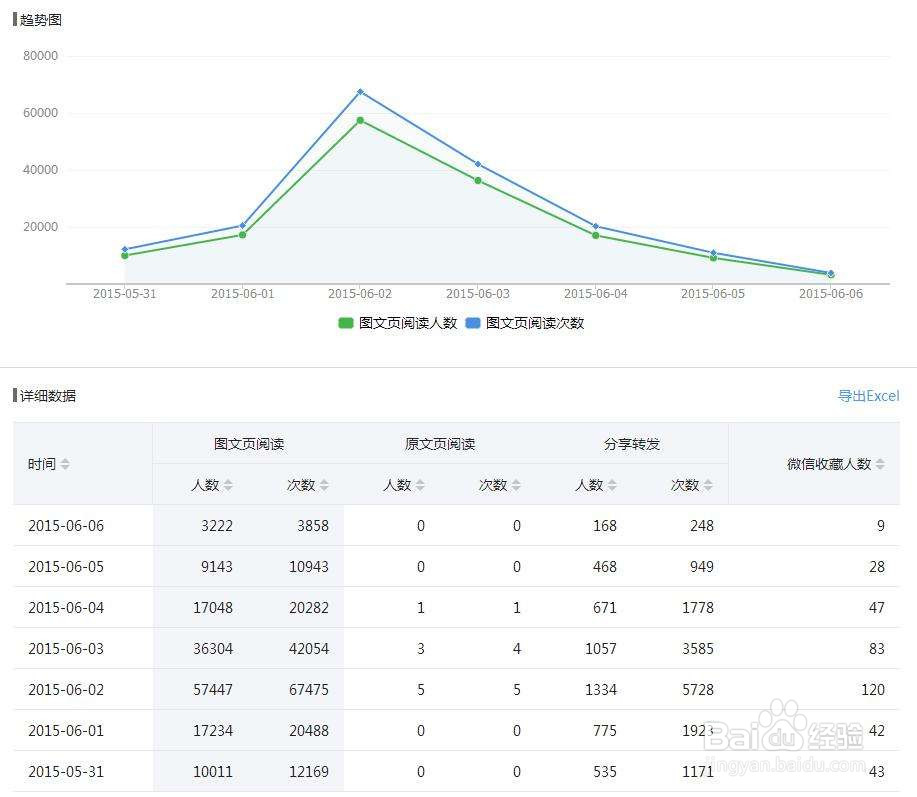Click the x-axis label 2015-06-03
Screen dimensions: 917x797
(477, 294)
